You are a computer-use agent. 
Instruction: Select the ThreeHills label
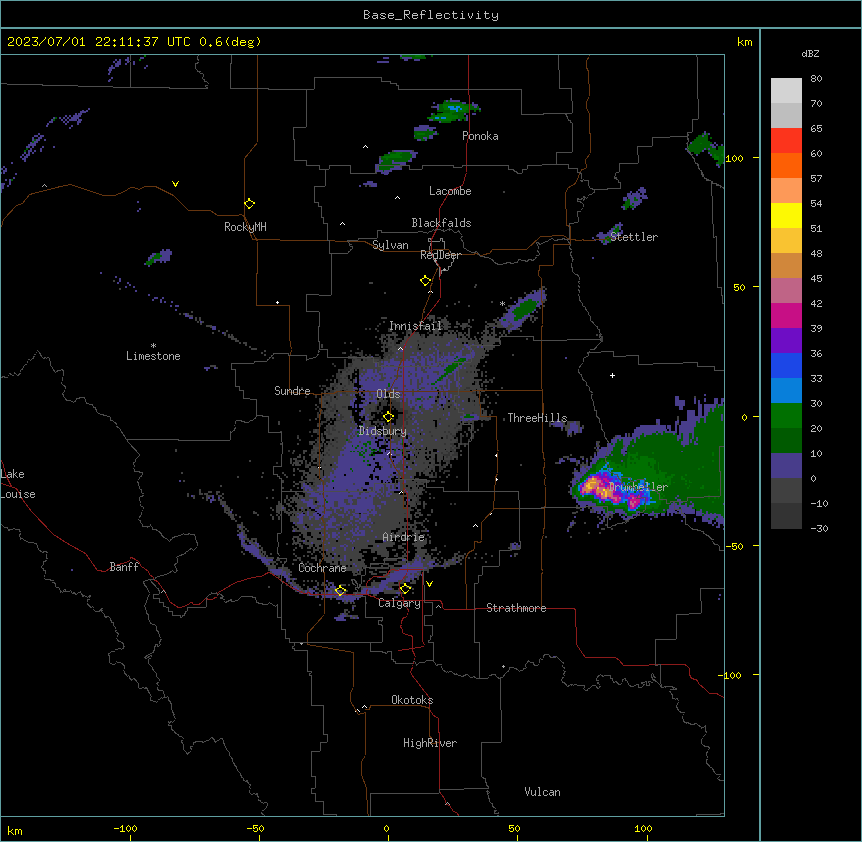[537, 418]
